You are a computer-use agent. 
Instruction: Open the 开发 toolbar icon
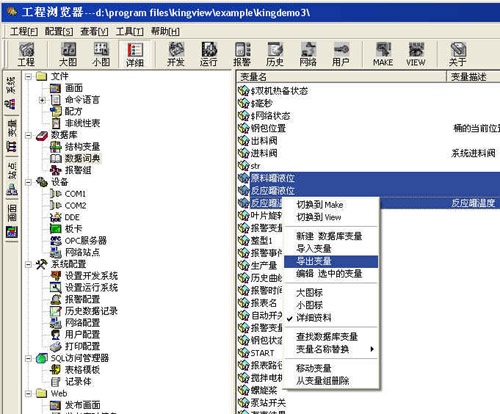click(176, 54)
